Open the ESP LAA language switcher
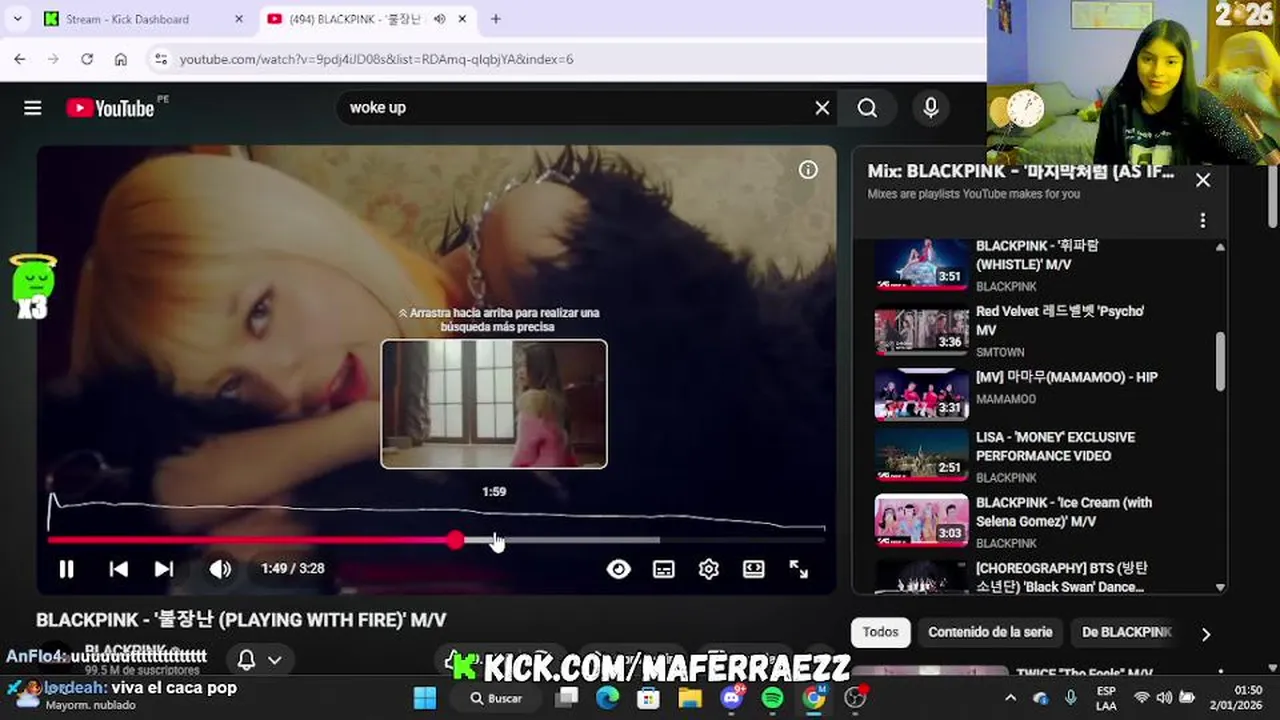Viewport: 1280px width, 720px height. click(x=1106, y=698)
